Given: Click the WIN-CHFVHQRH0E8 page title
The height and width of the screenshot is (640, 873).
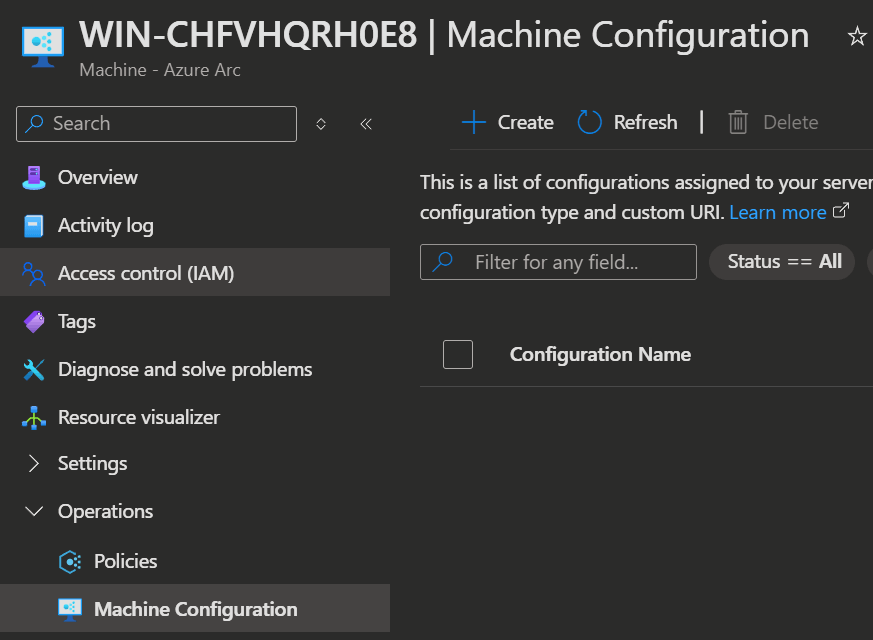Looking at the screenshot, I should point(248,35).
